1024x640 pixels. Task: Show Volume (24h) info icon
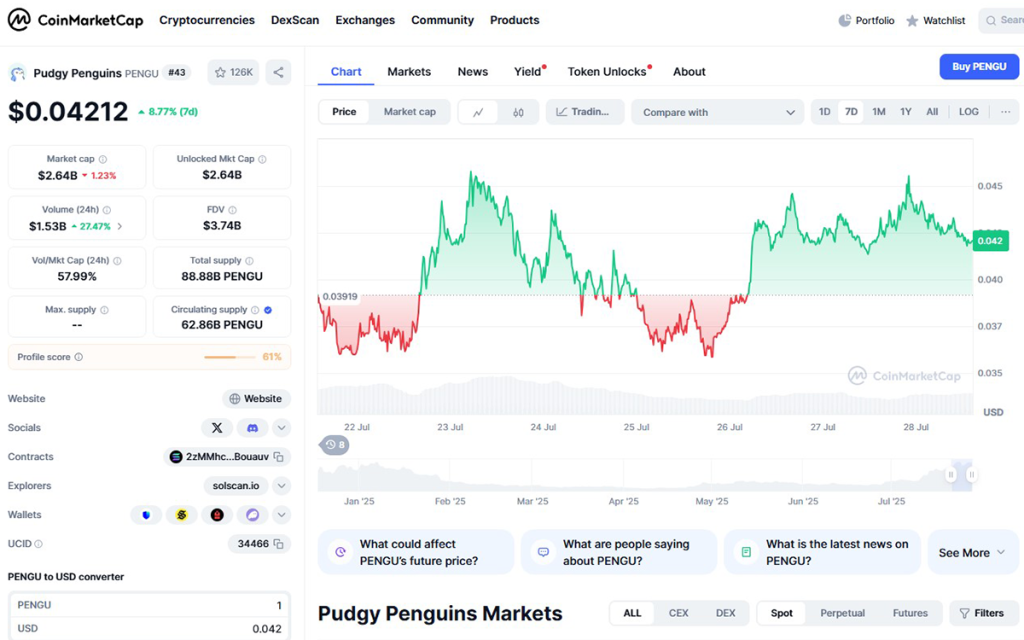point(106,210)
